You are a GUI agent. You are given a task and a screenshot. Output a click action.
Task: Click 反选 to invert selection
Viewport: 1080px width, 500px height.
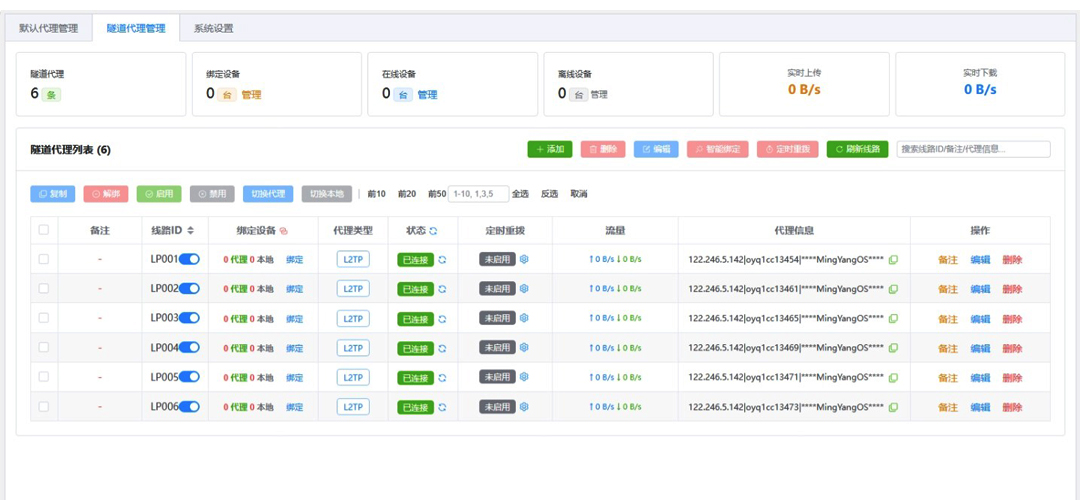[550, 194]
